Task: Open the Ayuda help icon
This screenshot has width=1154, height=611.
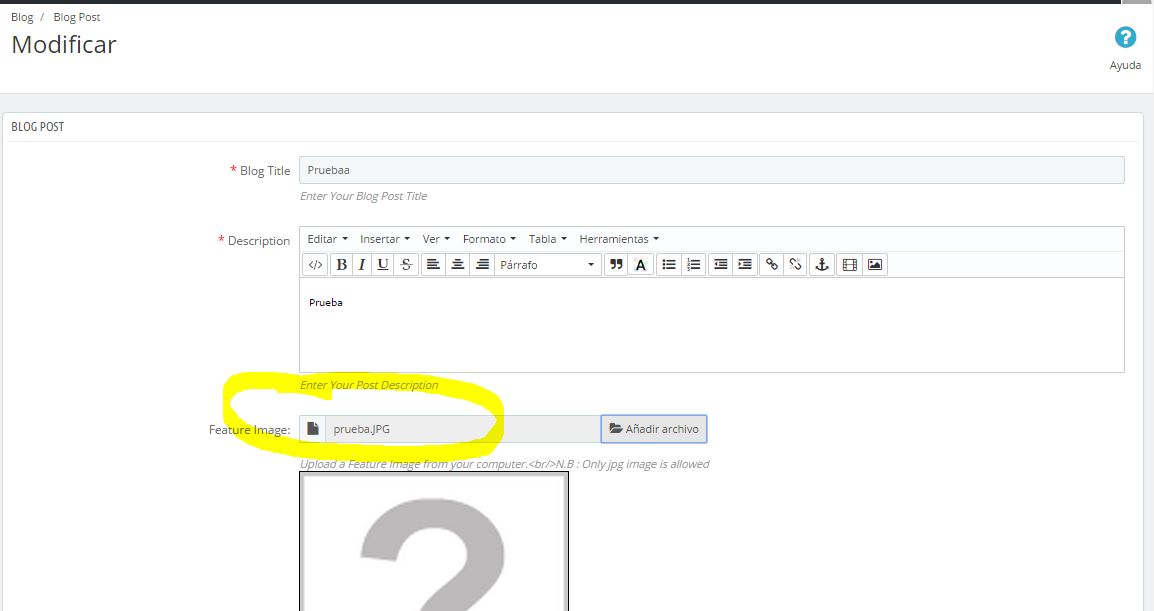Action: point(1125,37)
